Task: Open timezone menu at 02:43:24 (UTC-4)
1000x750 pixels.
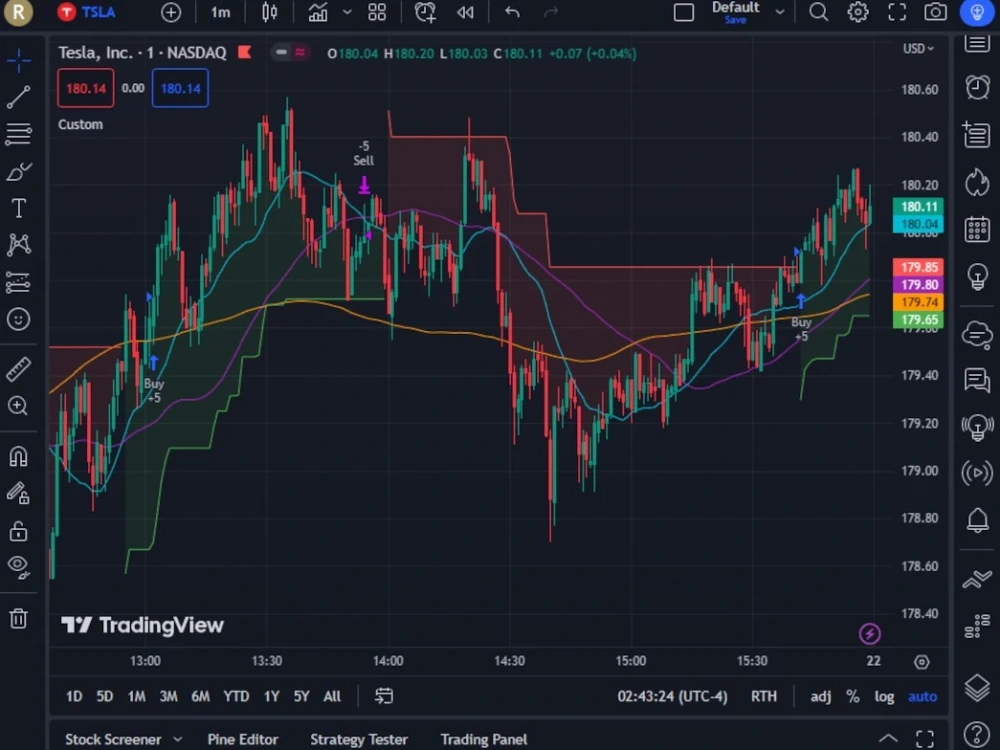Action: coord(672,696)
